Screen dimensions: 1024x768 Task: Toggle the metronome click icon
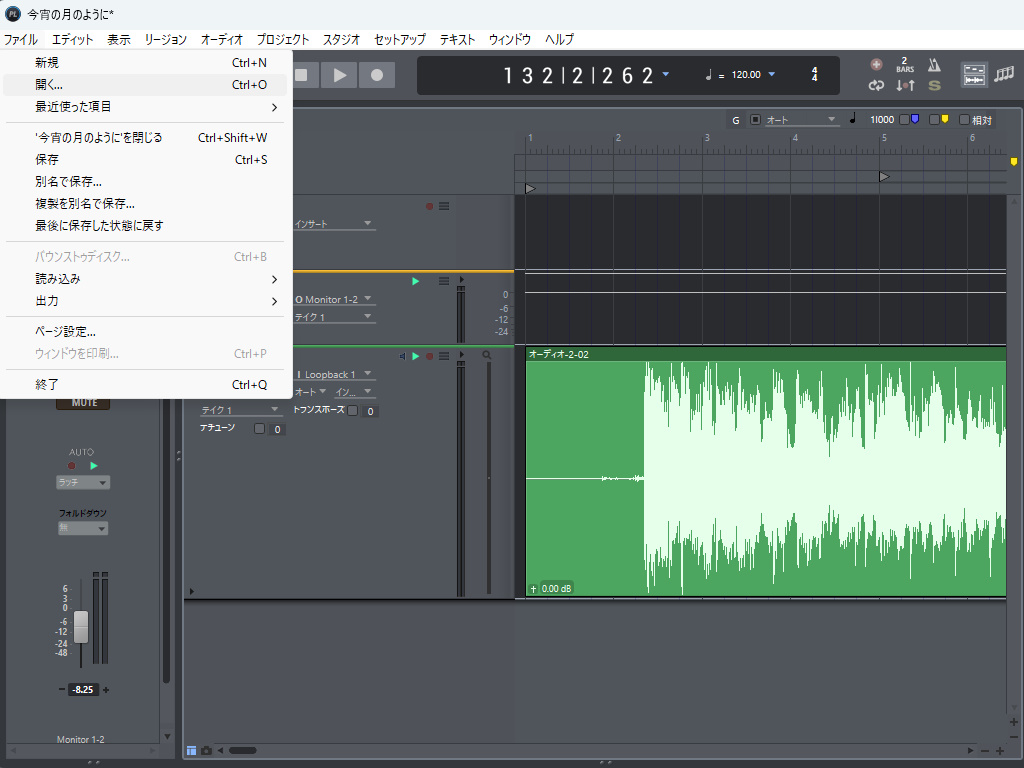click(933, 65)
